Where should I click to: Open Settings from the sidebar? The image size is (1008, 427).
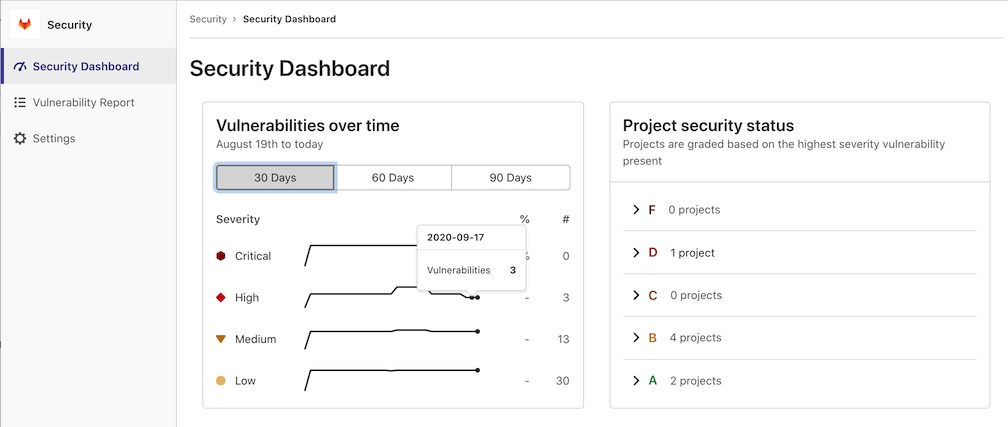click(54, 139)
